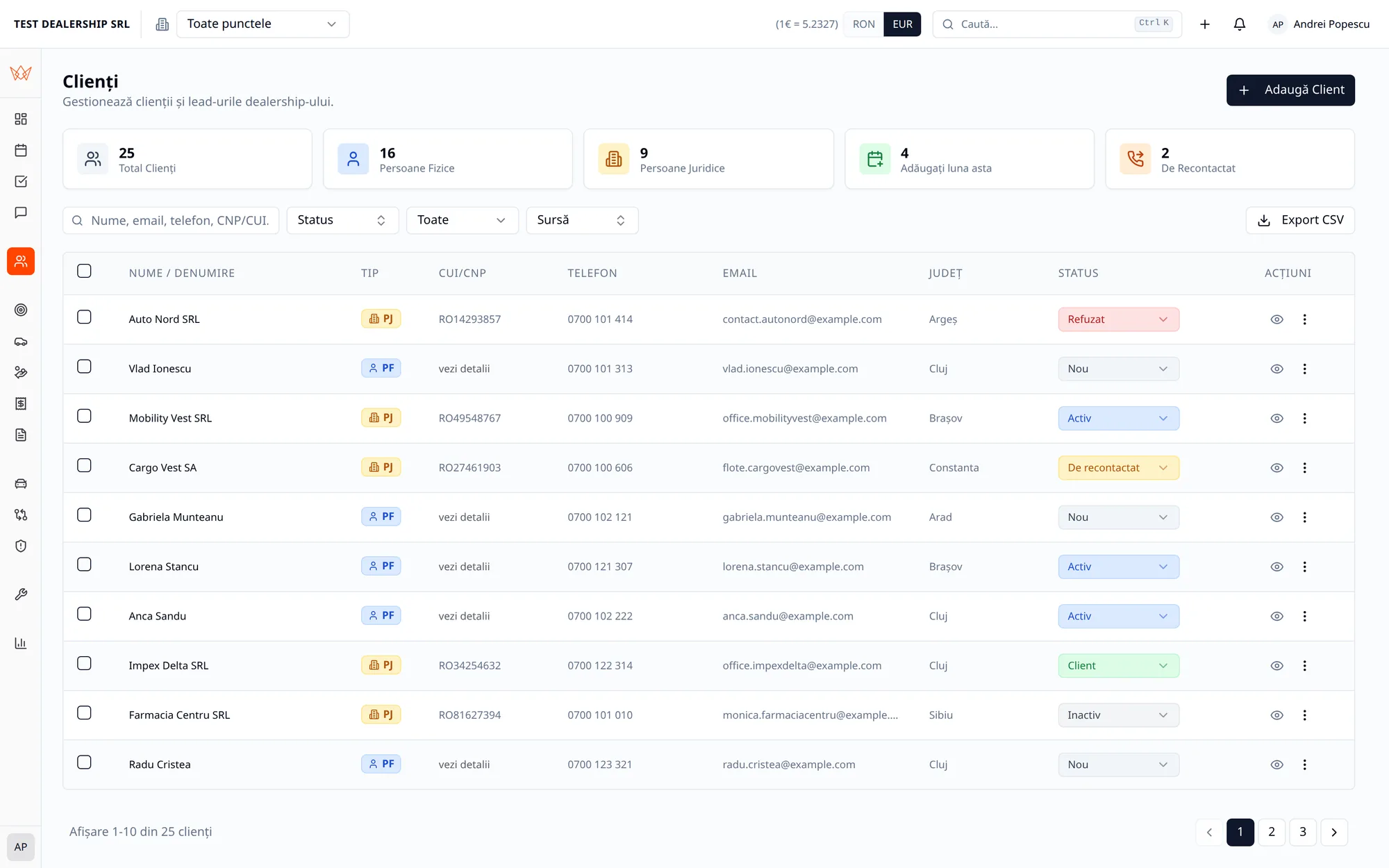Image resolution: width=1389 pixels, height=868 pixels.
Task: Export the client list as CSV
Action: 1300,220
